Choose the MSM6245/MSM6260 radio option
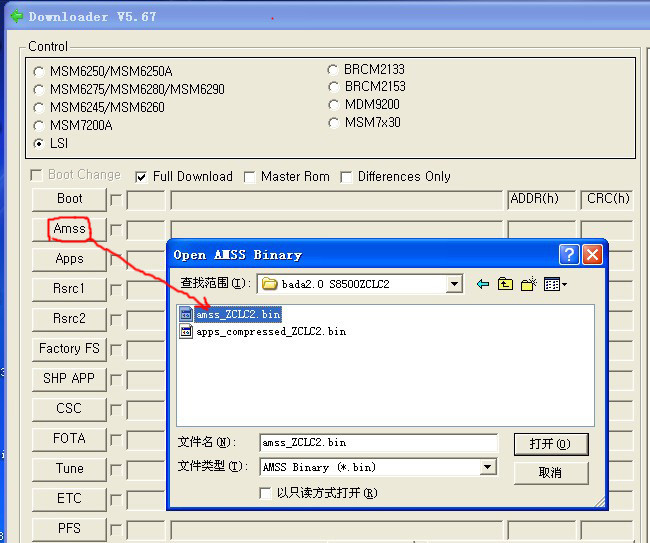Viewport: 650px width, 543px height. (x=39, y=108)
